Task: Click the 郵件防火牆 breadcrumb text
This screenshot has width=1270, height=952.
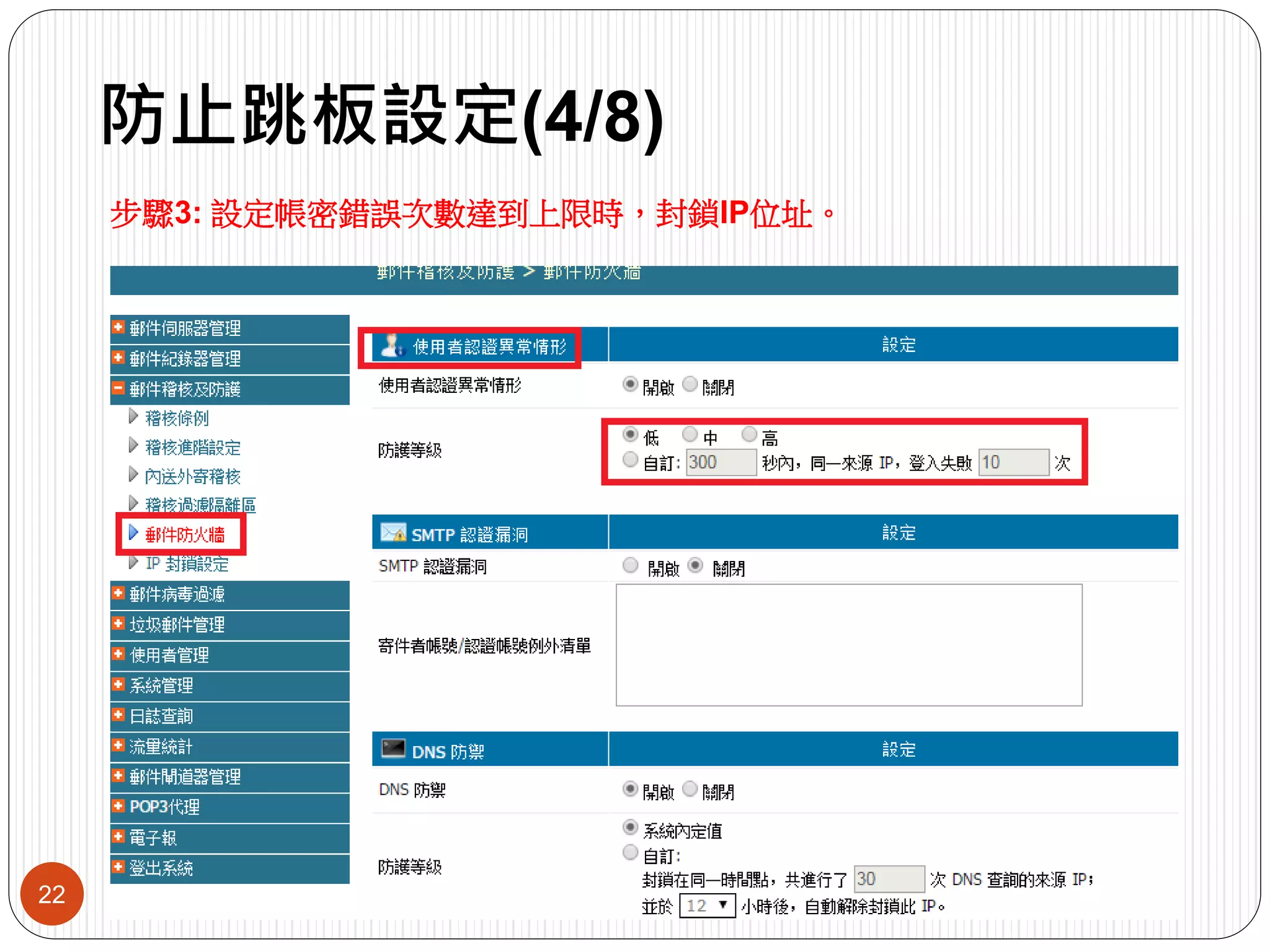Action: (592, 272)
